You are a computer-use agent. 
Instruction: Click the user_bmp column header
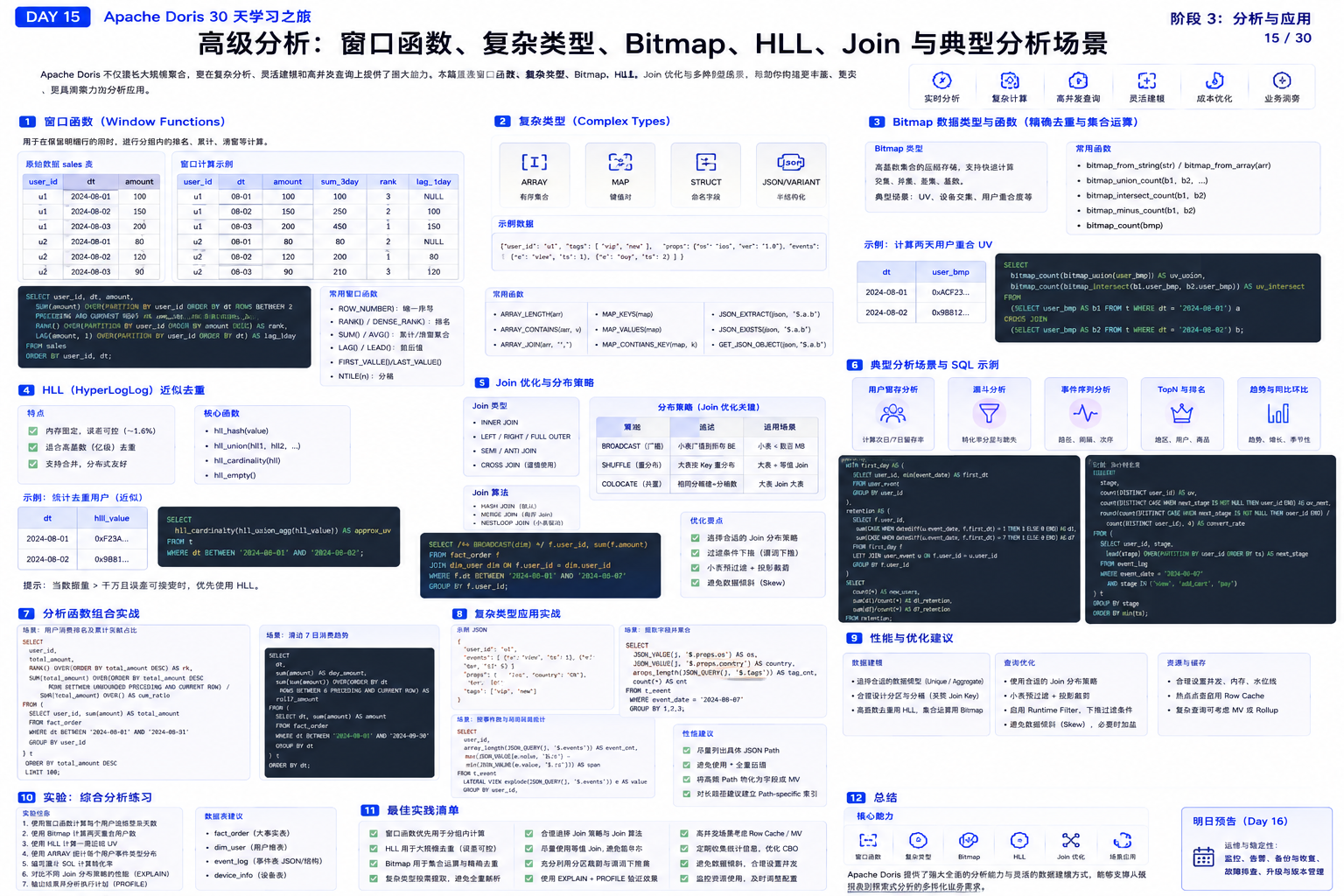point(950,272)
